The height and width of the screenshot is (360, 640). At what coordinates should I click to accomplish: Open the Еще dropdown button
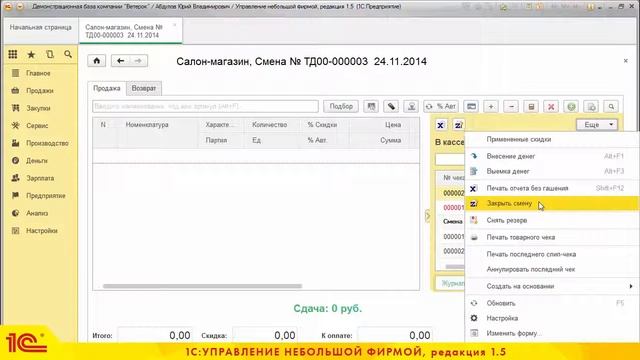[x=597, y=125]
